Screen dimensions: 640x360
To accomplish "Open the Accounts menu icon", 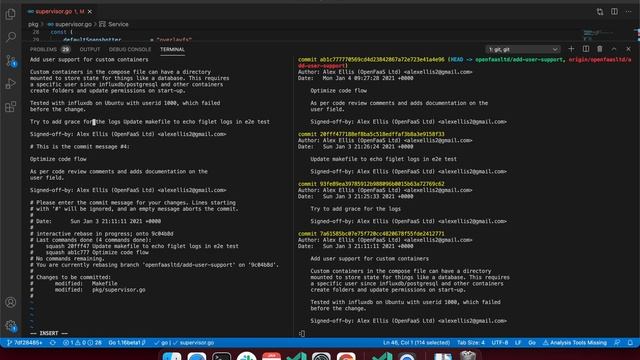I will [11, 302].
